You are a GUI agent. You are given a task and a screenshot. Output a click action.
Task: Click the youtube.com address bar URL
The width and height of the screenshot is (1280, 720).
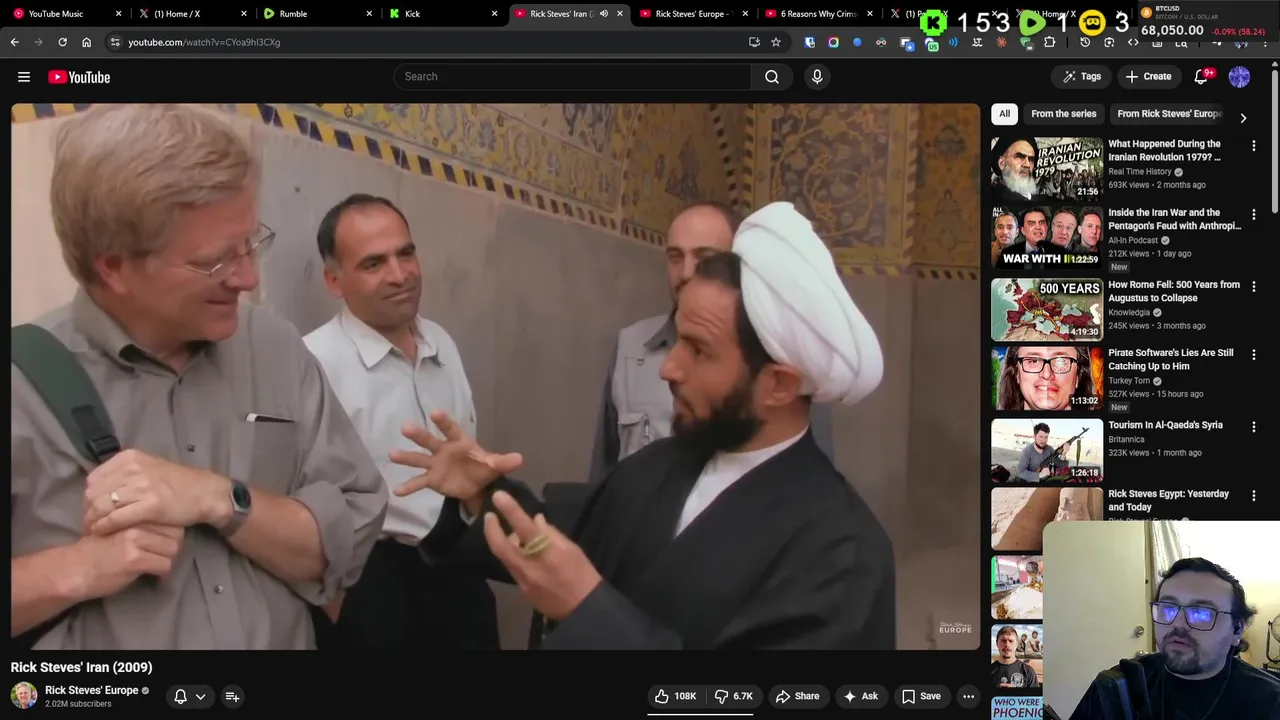pyautogui.click(x=204, y=42)
